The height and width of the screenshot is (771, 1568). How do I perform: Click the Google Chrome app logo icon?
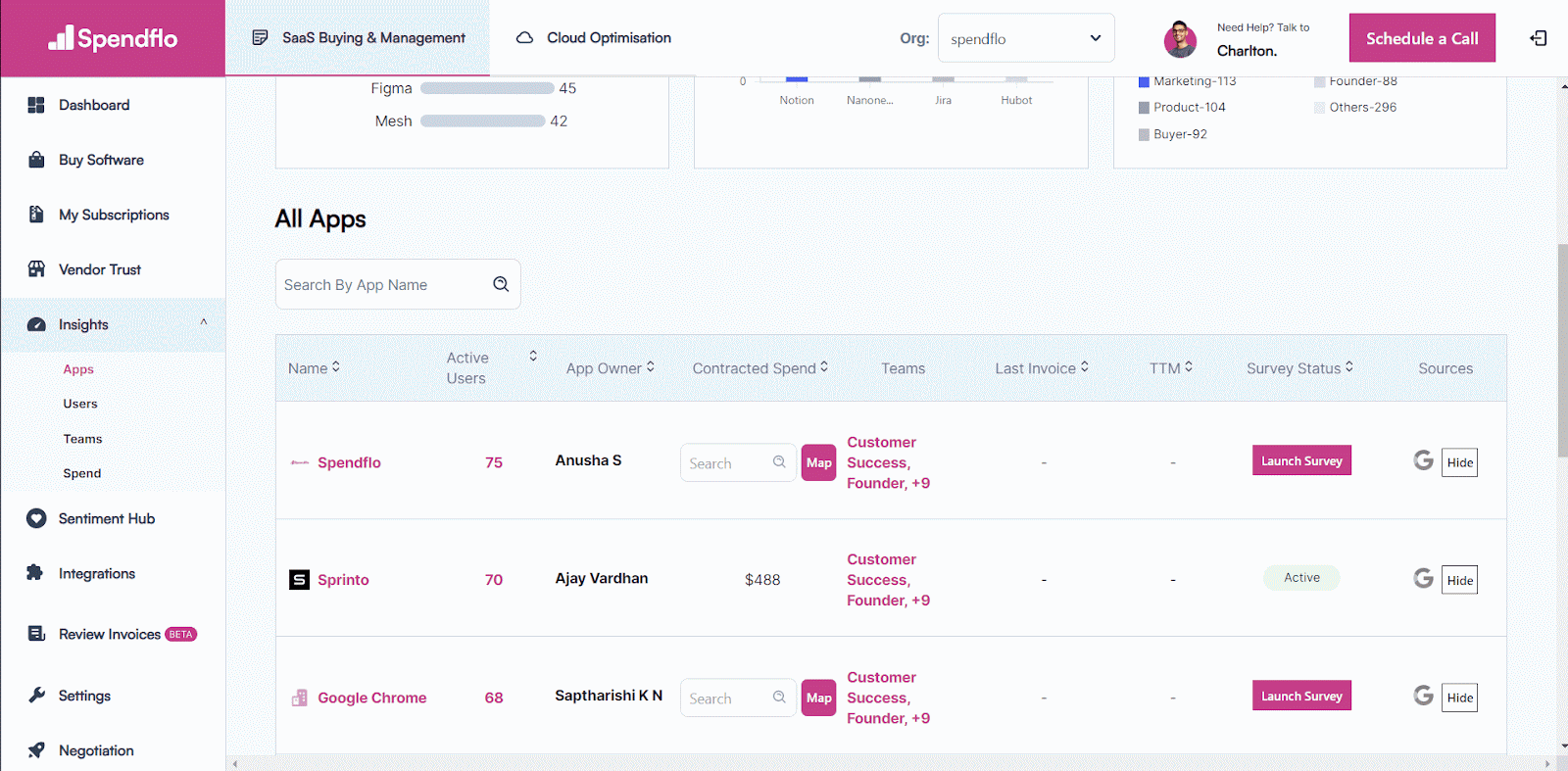coord(299,698)
